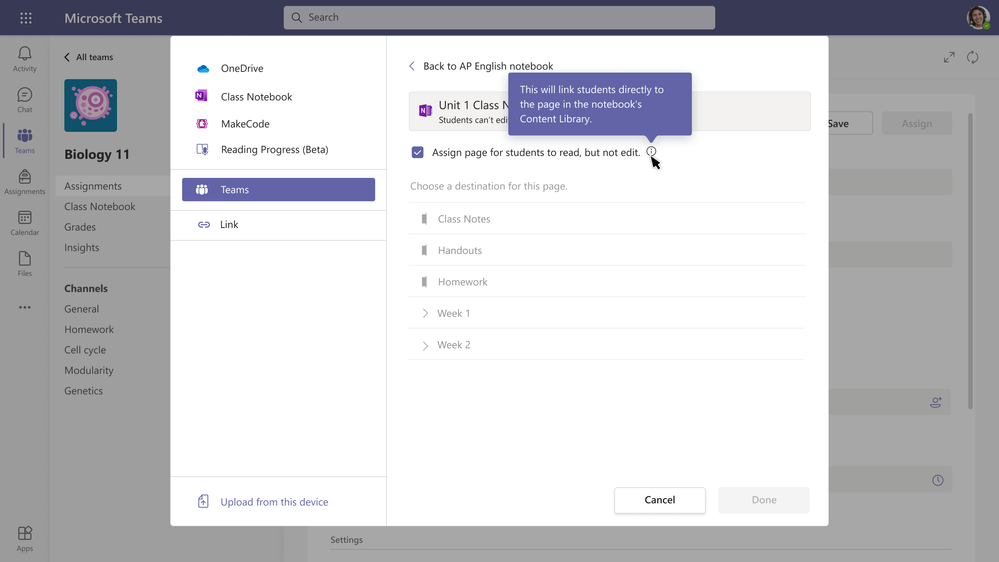Open the Genetics channel
This screenshot has width=999, height=562.
click(83, 391)
